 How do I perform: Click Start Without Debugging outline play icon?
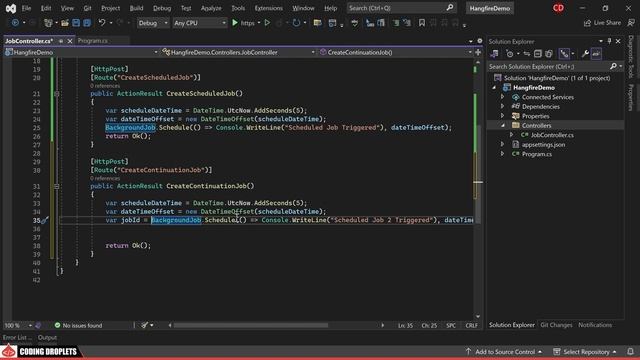coord(267,23)
